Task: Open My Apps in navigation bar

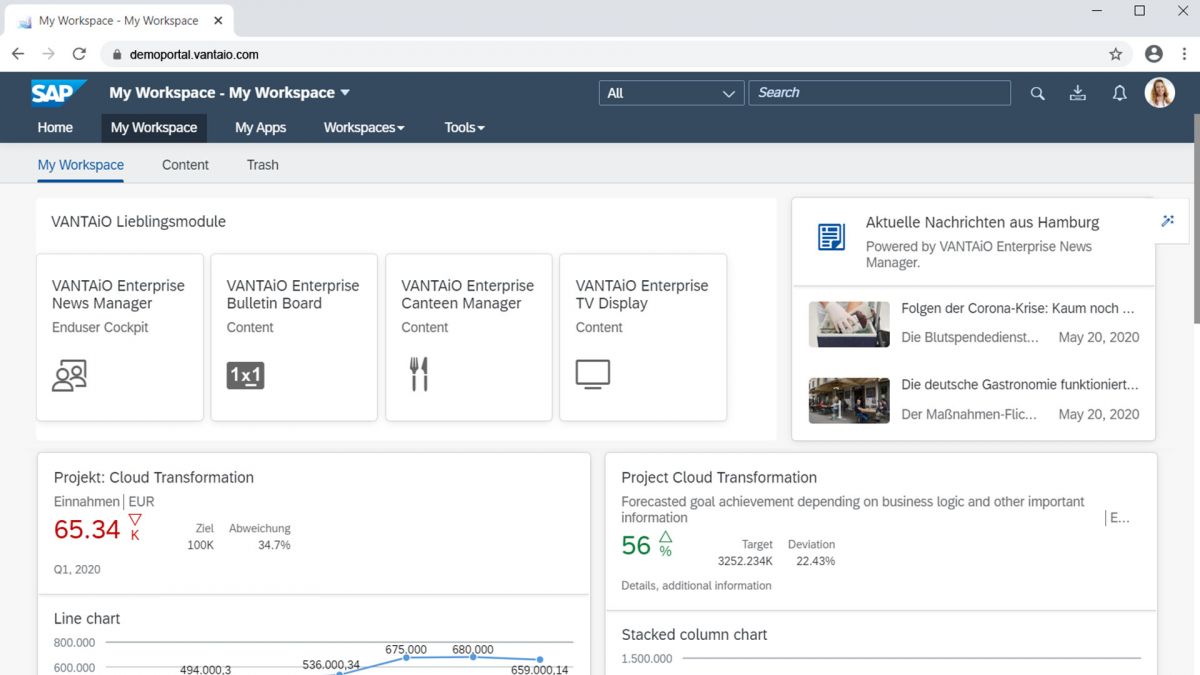Action: 260,127
